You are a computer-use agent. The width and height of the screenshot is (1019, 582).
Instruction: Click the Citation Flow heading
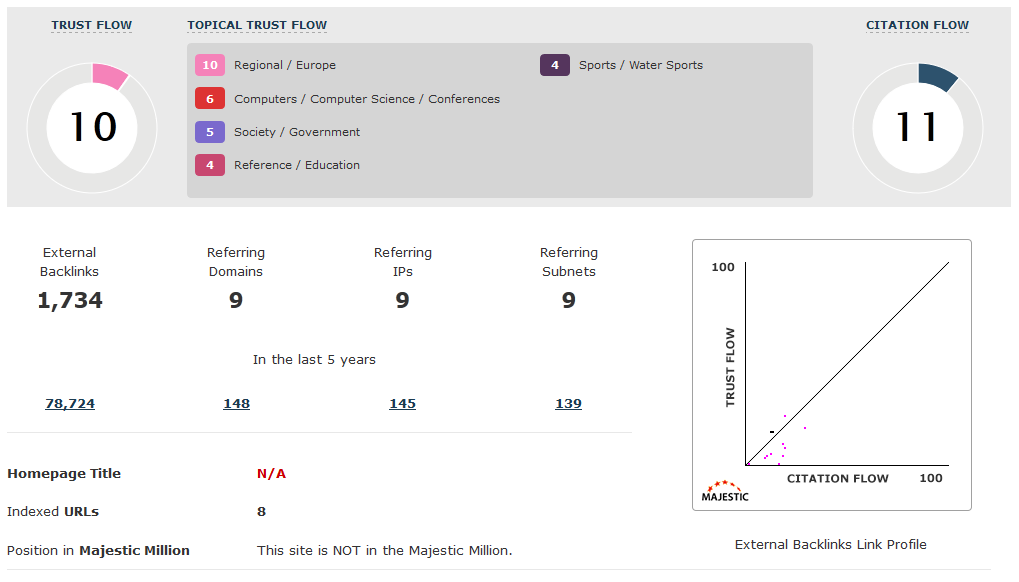917,25
